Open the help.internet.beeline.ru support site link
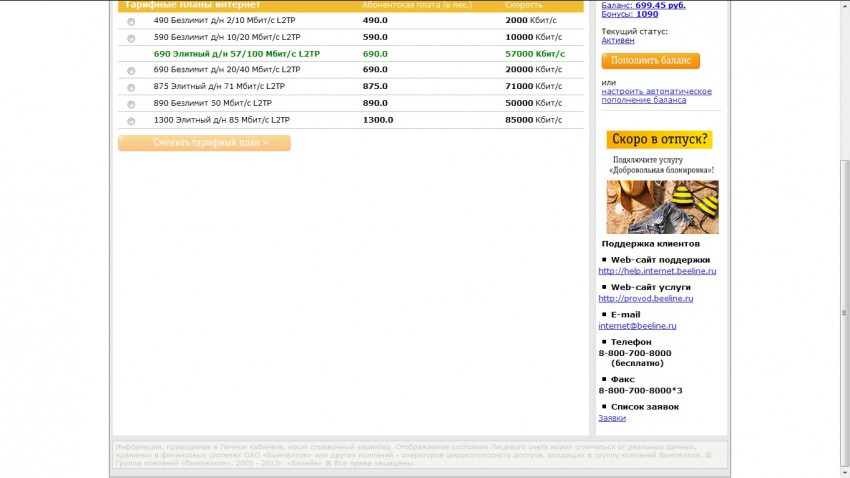Image resolution: width=850 pixels, height=478 pixels. coord(657,271)
